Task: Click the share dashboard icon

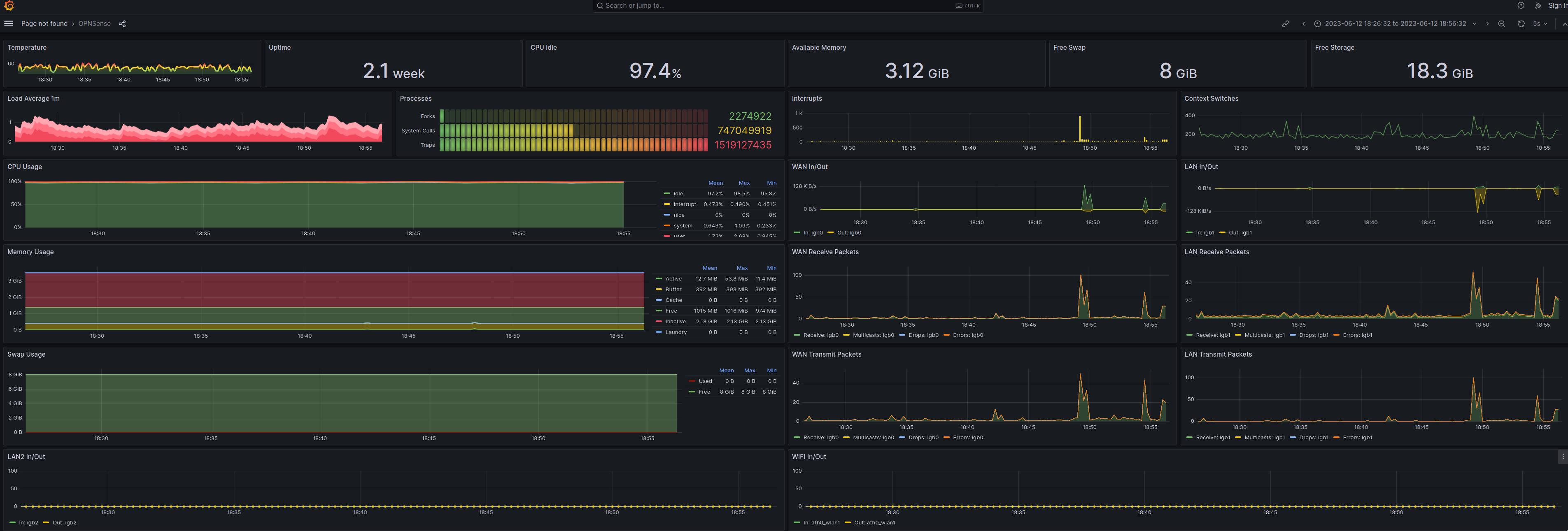Action: pyautogui.click(x=122, y=24)
